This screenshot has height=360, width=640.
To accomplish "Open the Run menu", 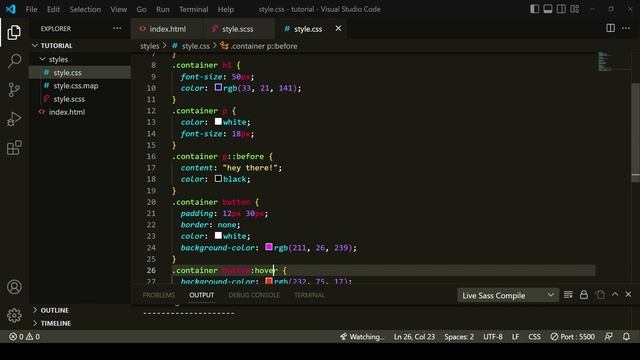I will click(162, 9).
